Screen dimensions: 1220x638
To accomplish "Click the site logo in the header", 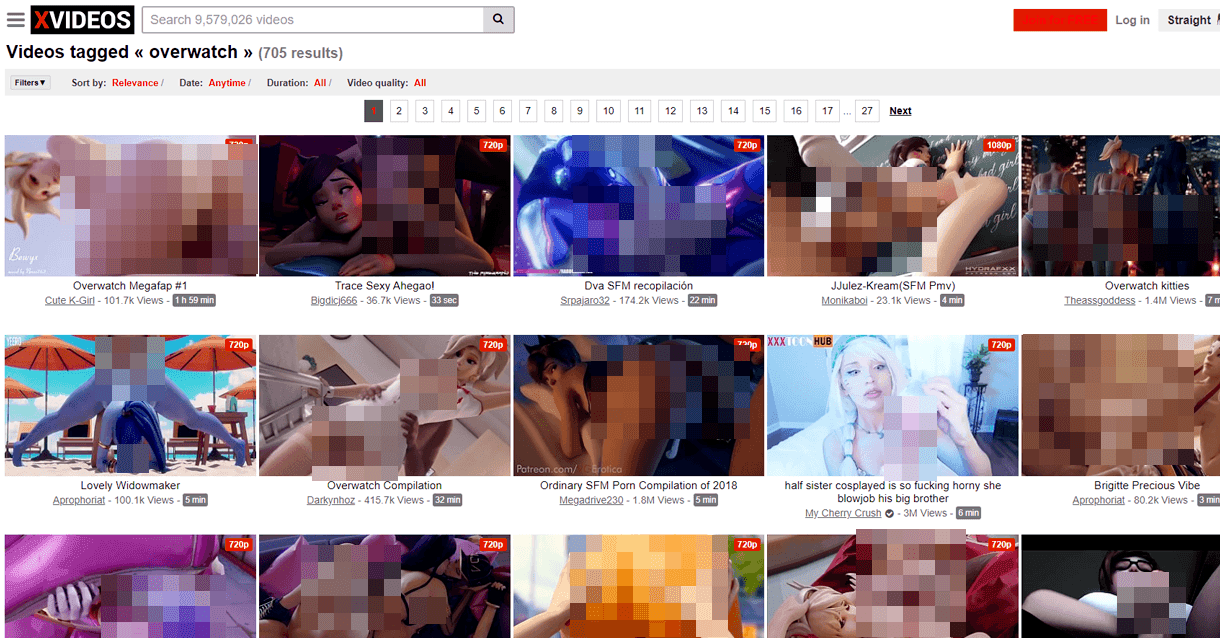I will pos(82,20).
